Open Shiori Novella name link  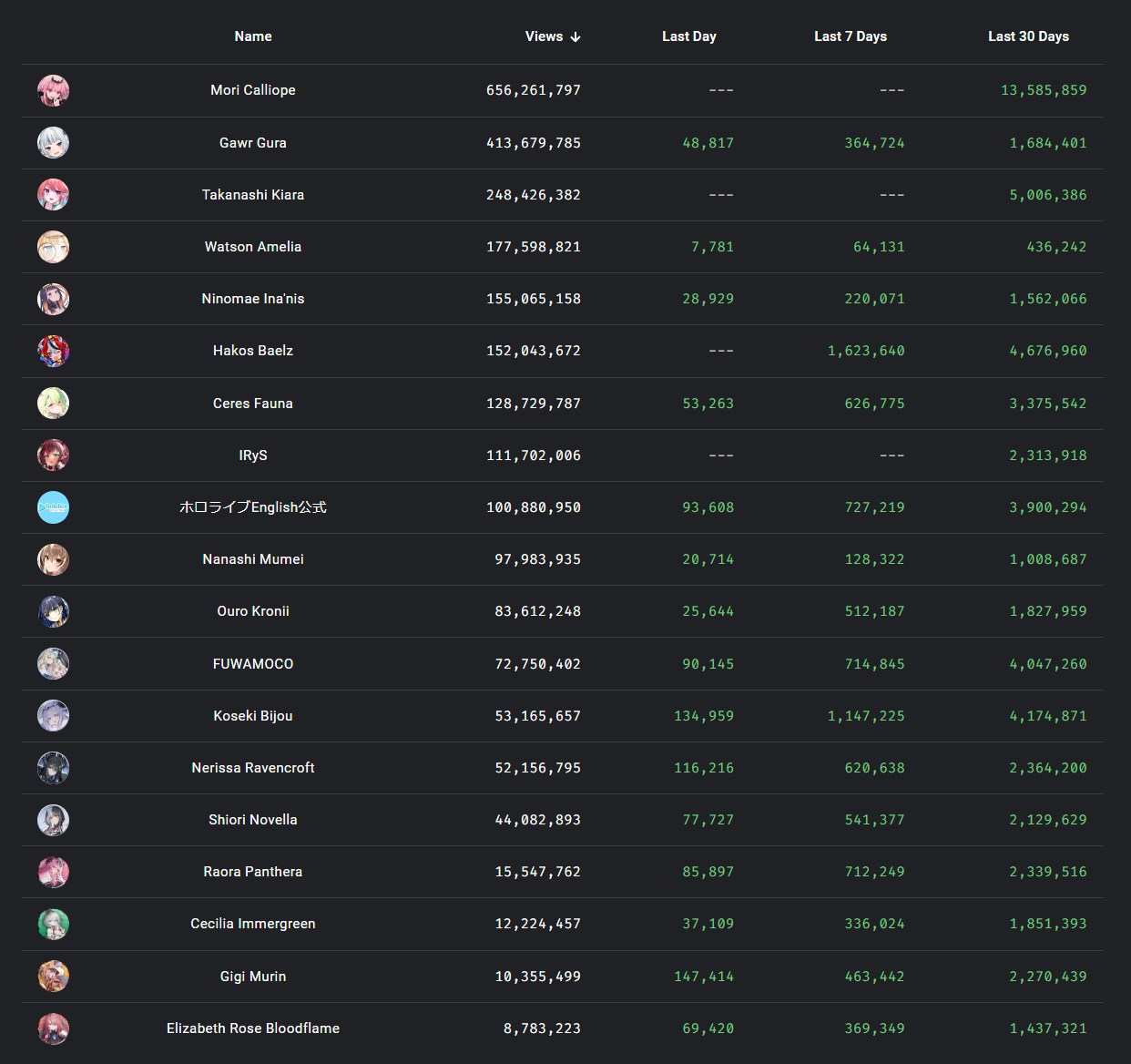pyautogui.click(x=253, y=820)
